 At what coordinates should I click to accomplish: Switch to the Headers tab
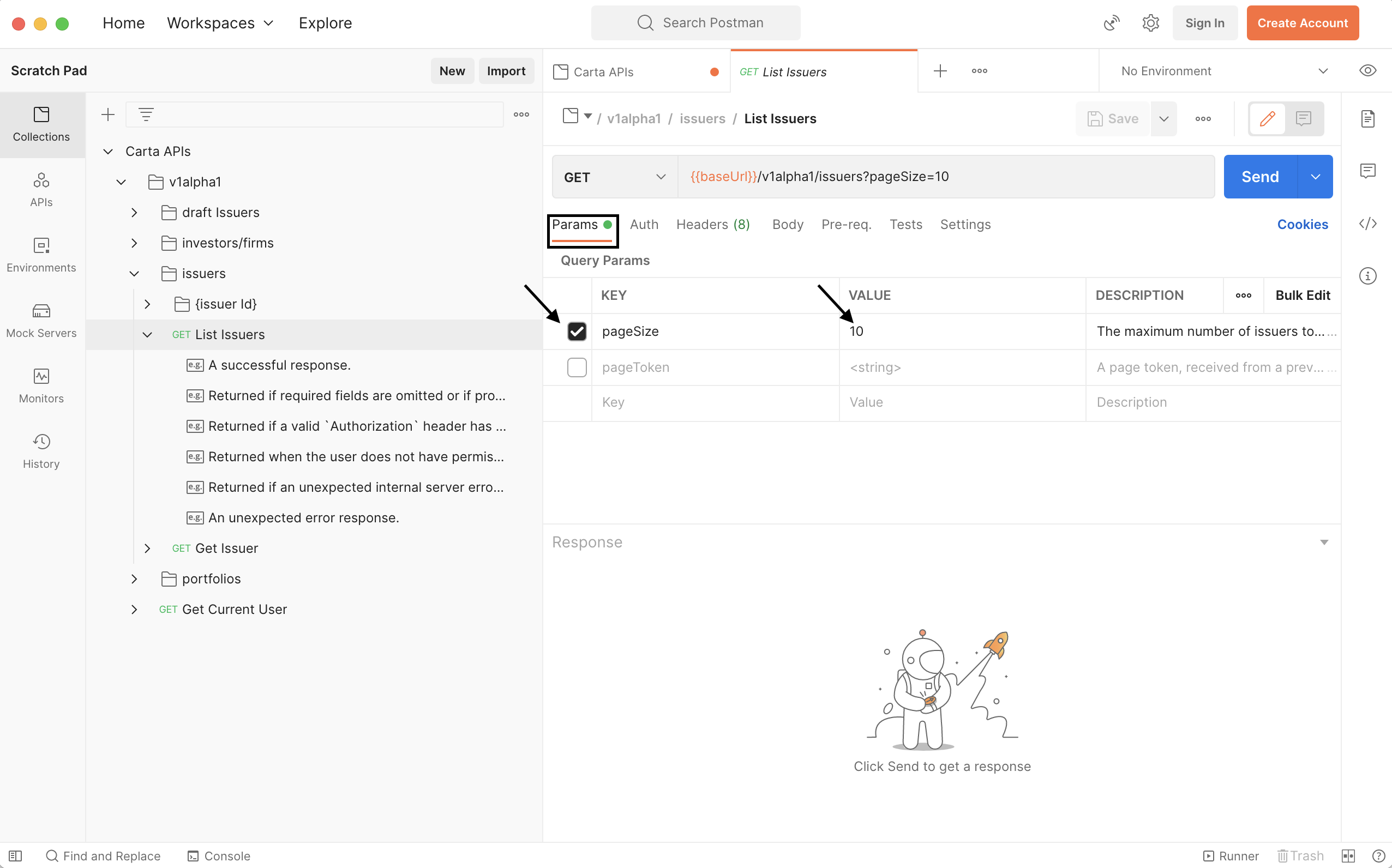coord(712,225)
